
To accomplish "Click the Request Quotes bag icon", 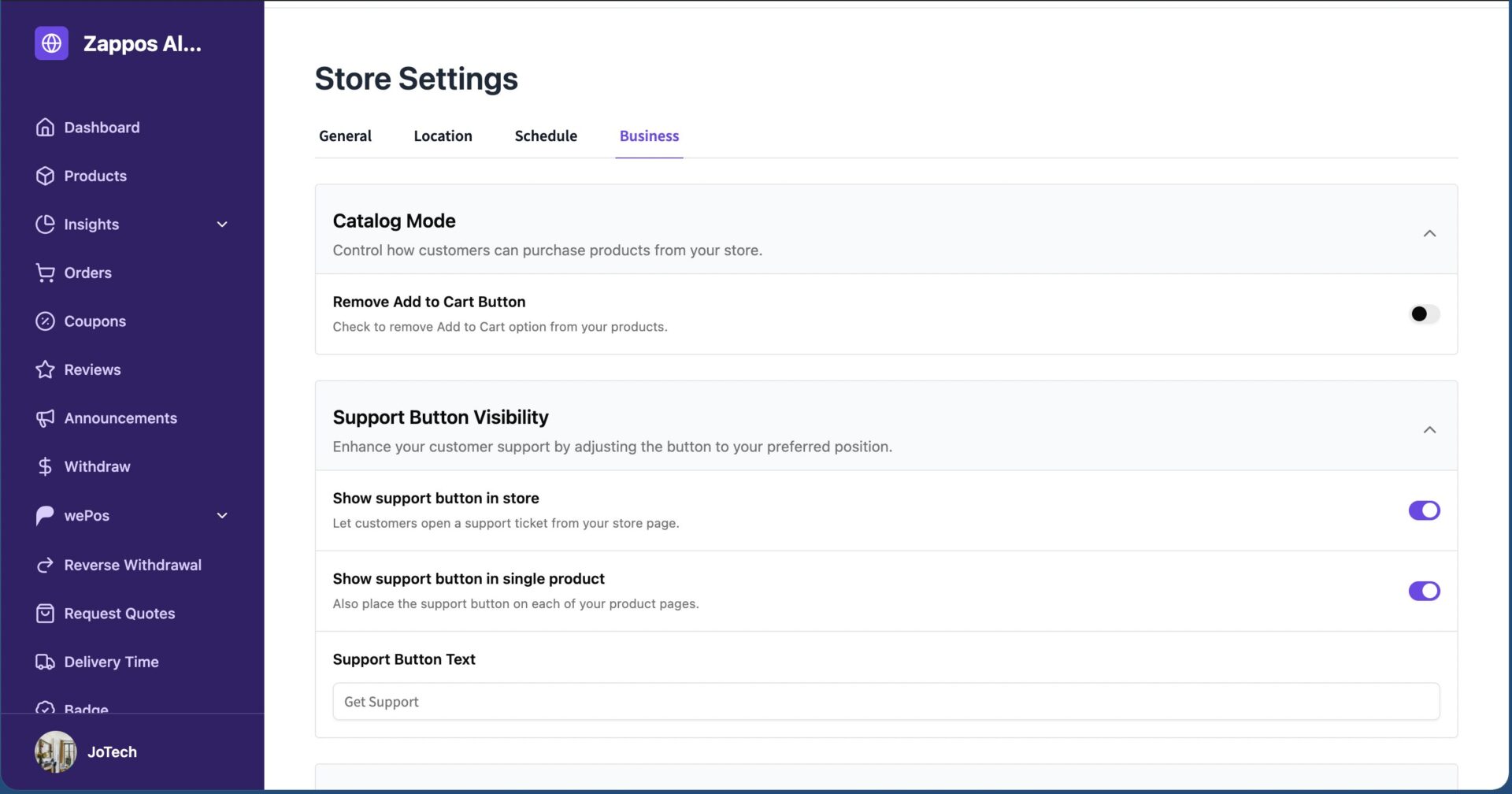I will click(x=45, y=613).
